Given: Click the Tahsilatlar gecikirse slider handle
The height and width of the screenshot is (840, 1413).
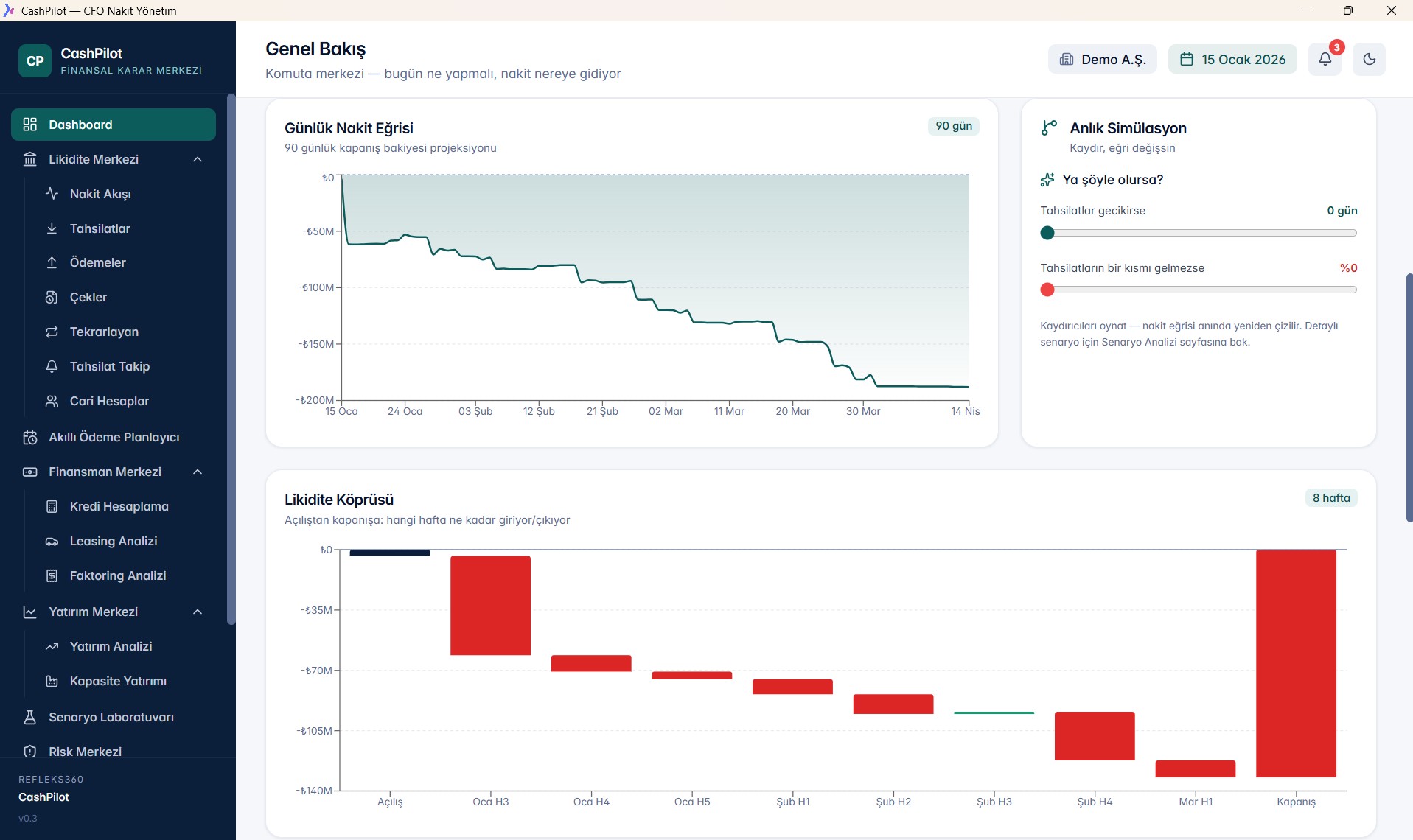Looking at the screenshot, I should coord(1047,233).
